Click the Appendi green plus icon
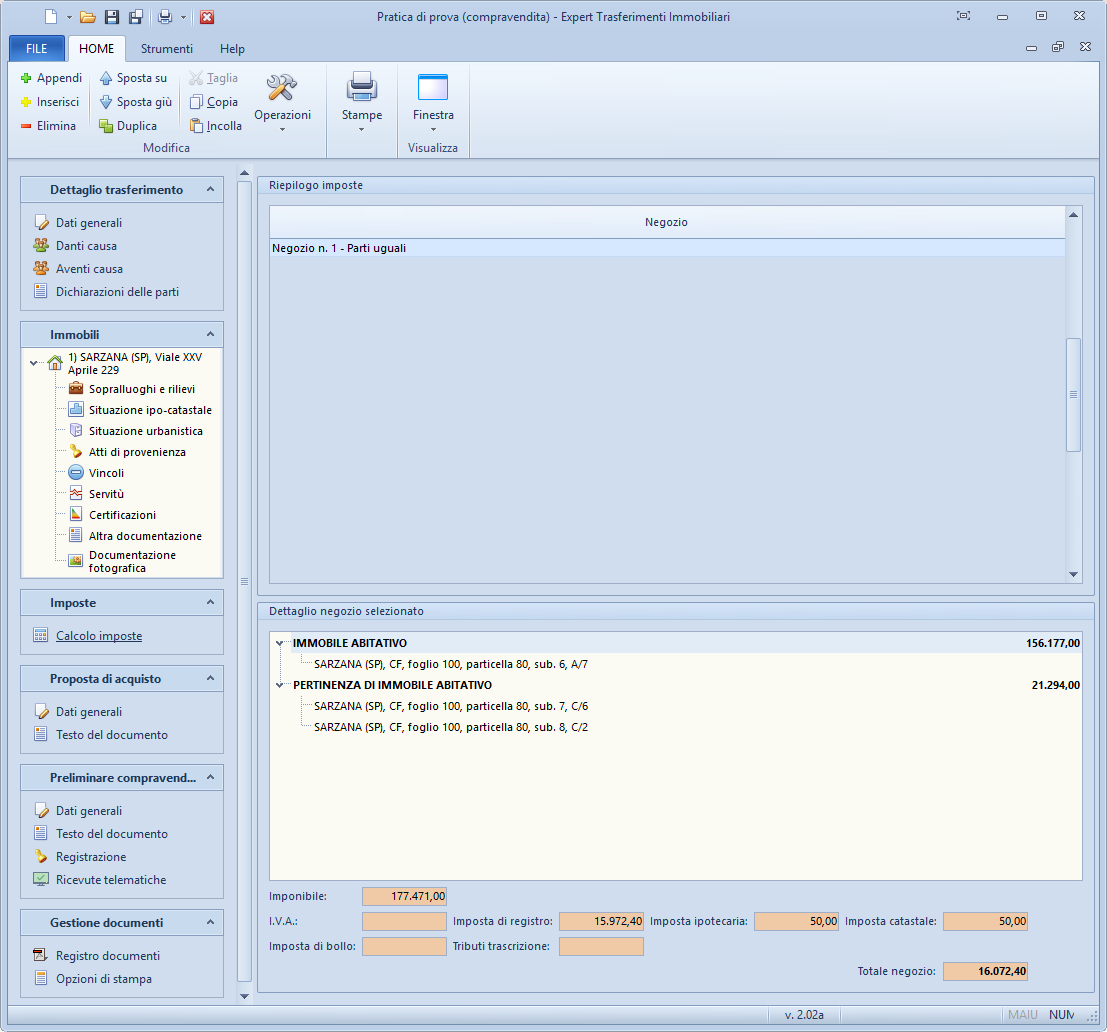The width and height of the screenshot is (1107, 1032). 27,78
